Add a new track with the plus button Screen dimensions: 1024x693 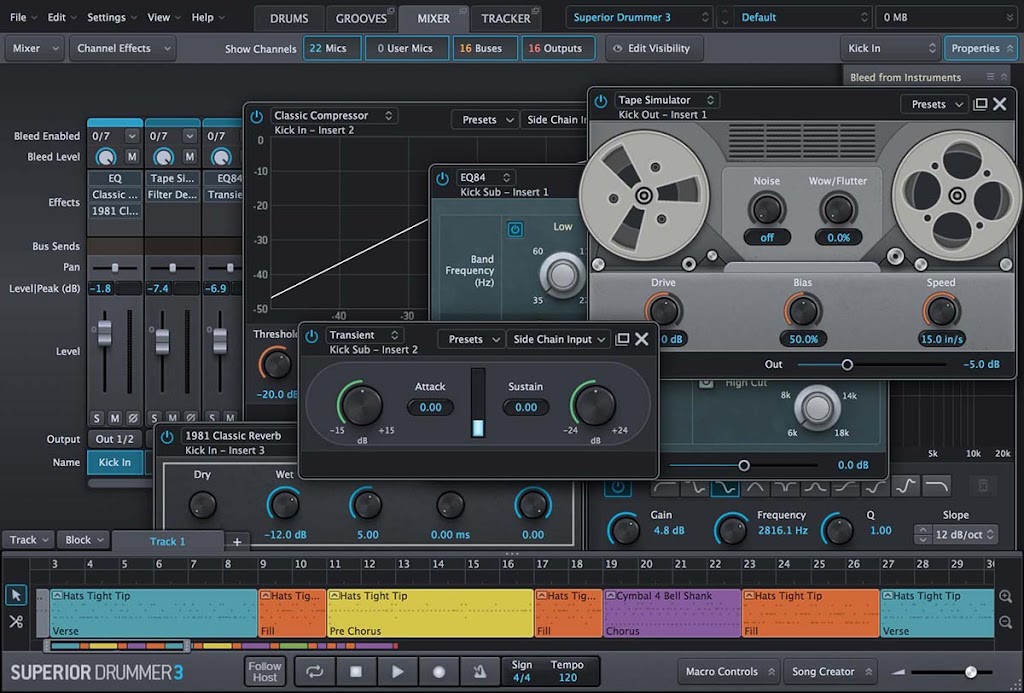pyautogui.click(x=237, y=541)
